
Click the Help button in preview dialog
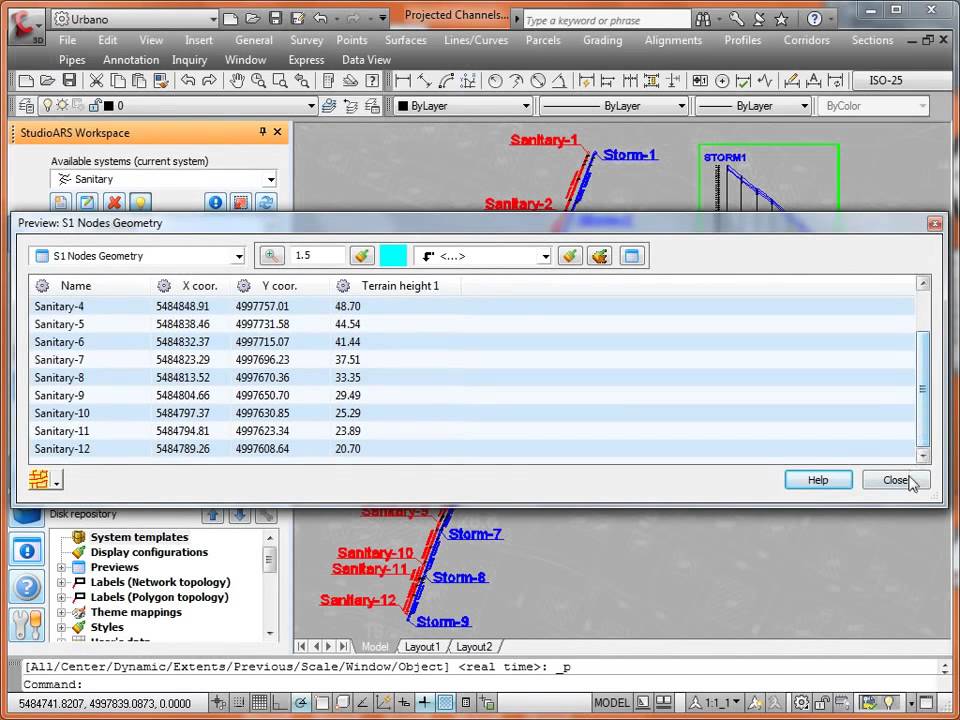(x=818, y=480)
